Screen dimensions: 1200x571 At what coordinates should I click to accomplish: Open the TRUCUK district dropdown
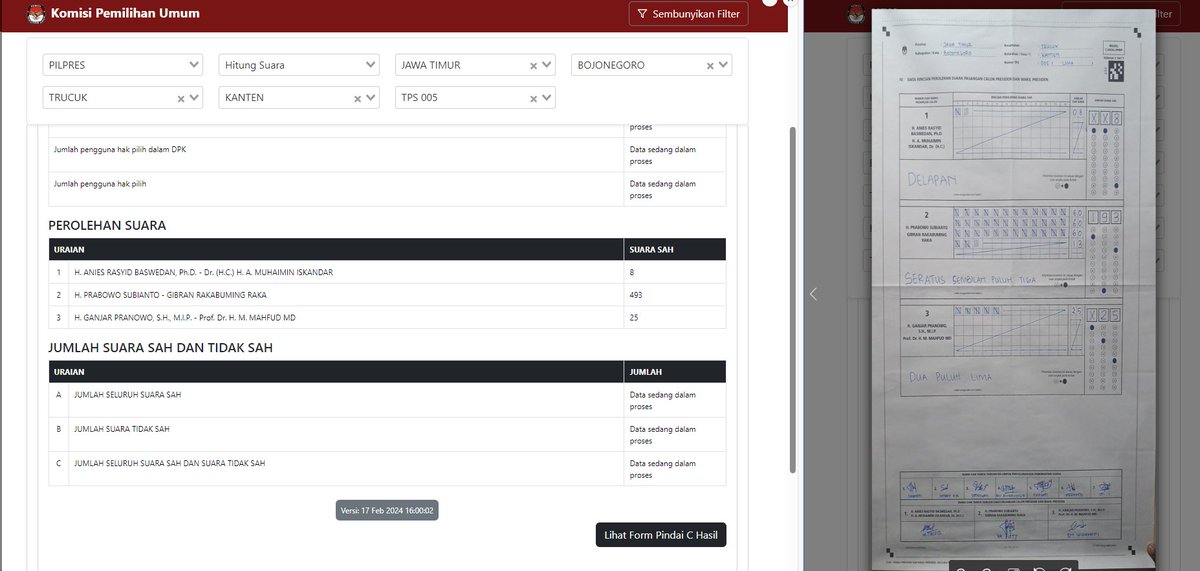pos(124,98)
